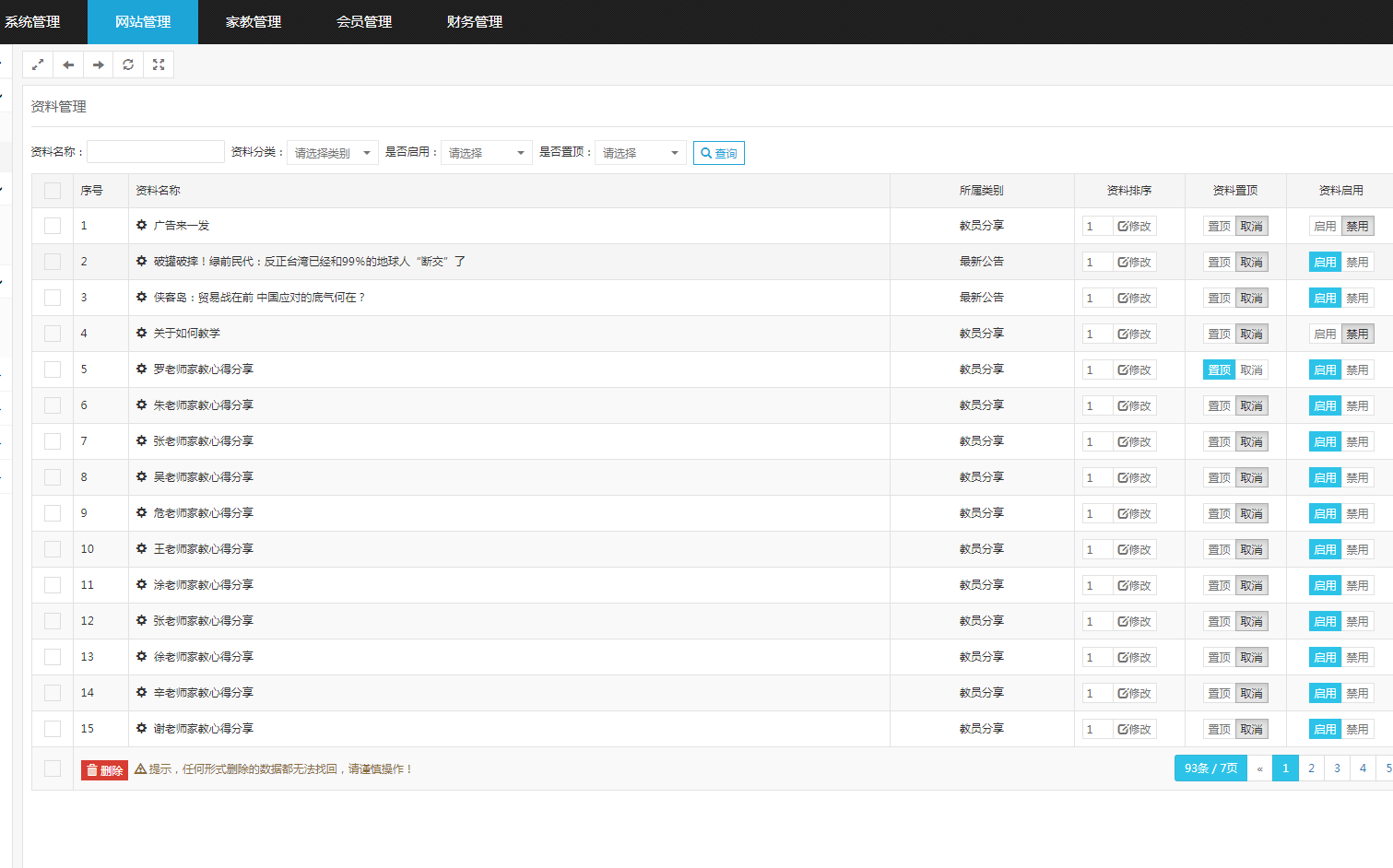The image size is (1393, 868).
Task: Open the 资料分类 category dropdown
Action: [332, 153]
